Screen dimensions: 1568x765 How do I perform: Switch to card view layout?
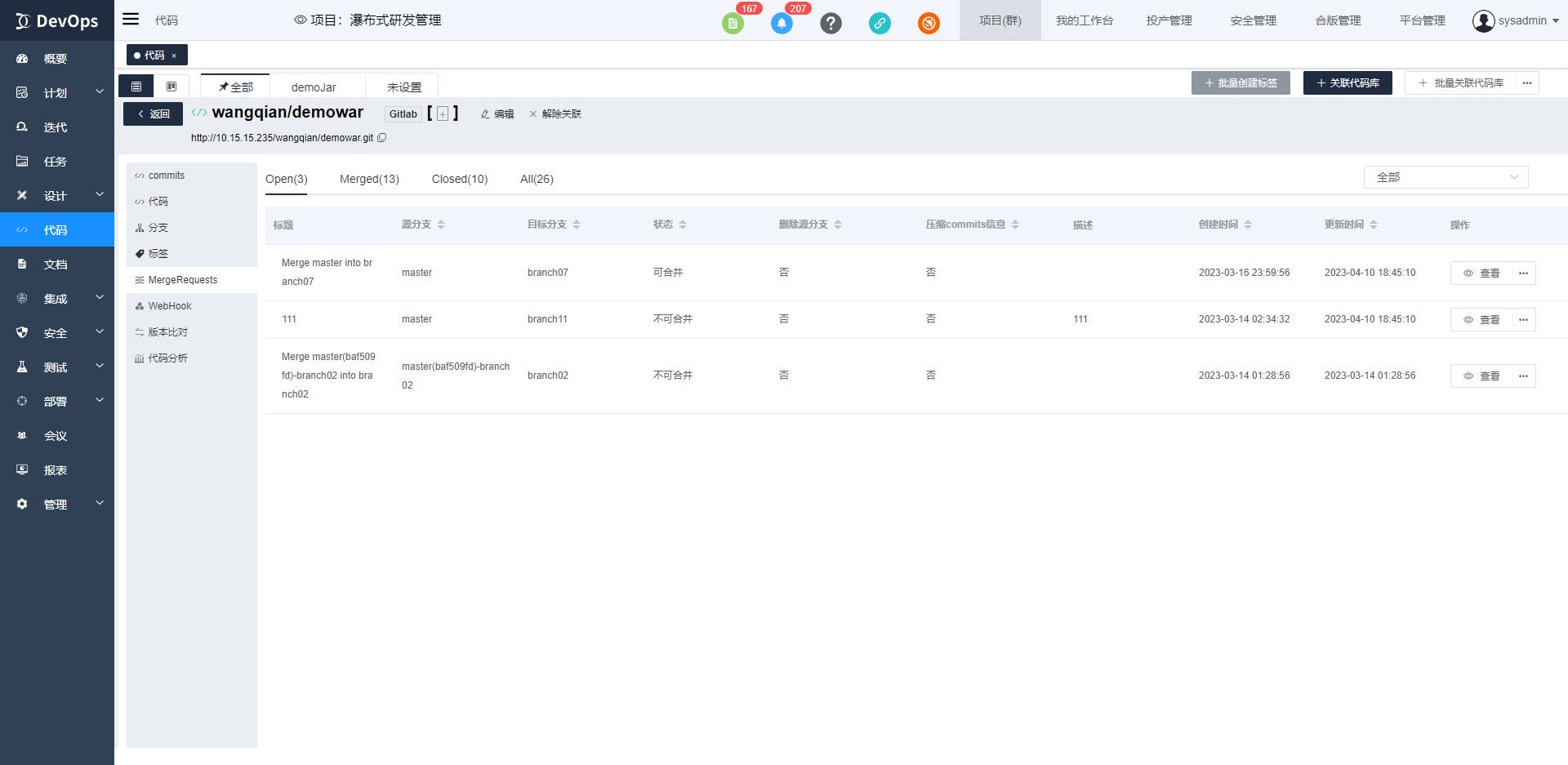(x=171, y=87)
